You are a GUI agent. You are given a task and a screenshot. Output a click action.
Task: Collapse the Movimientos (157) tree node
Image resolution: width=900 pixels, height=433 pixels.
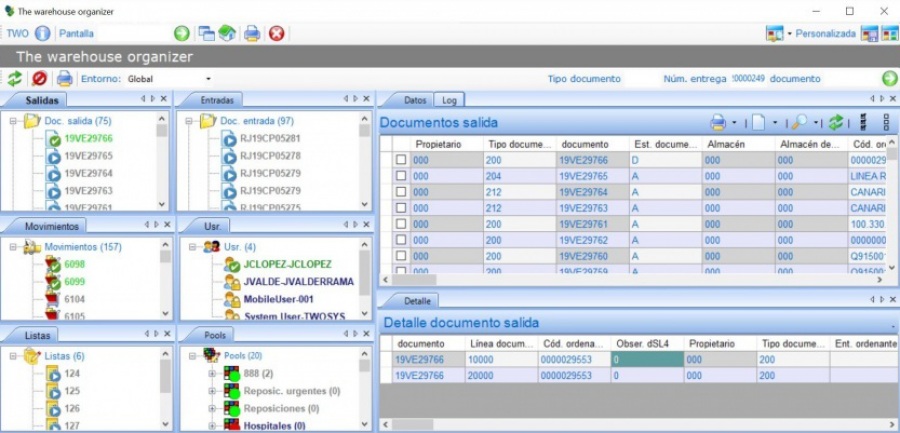(13, 247)
